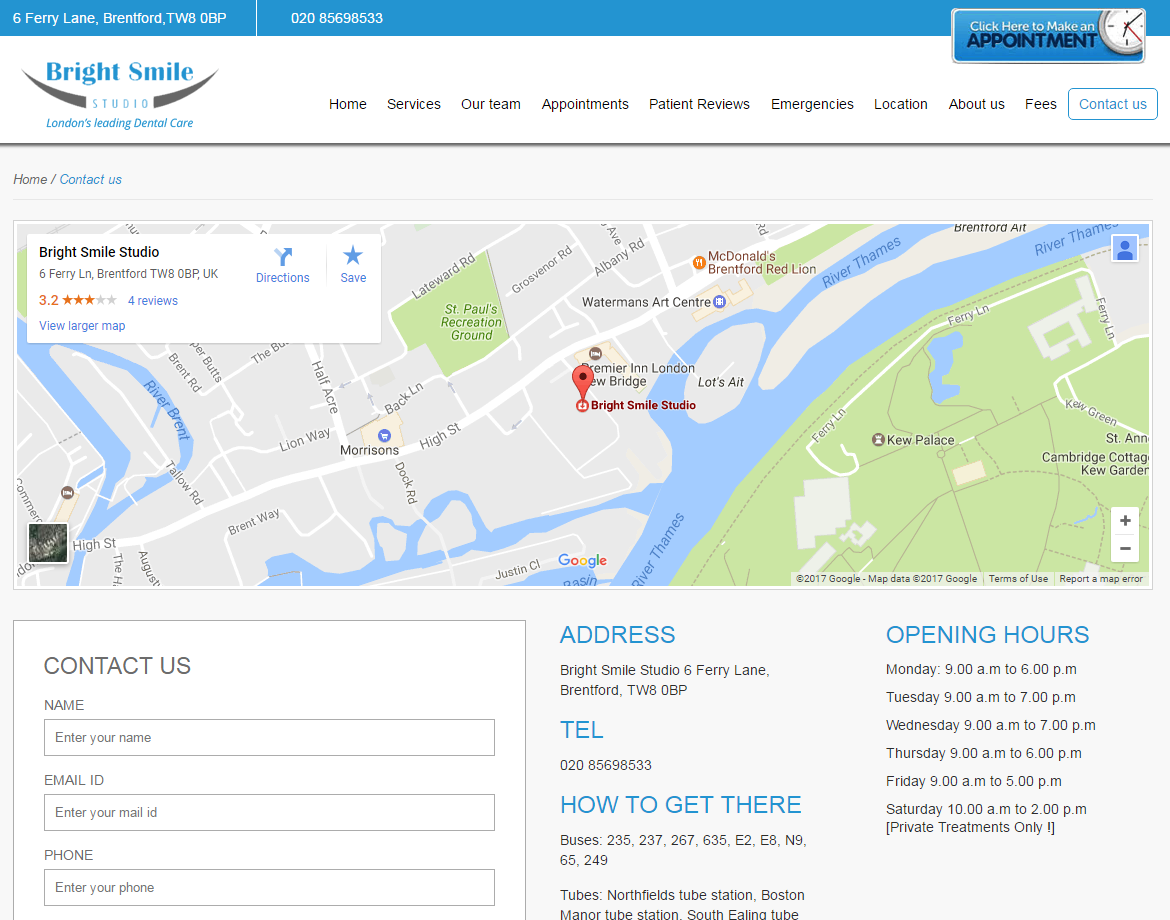Click the 3.2 star rating on map card
This screenshot has width=1170, height=920.
(78, 300)
